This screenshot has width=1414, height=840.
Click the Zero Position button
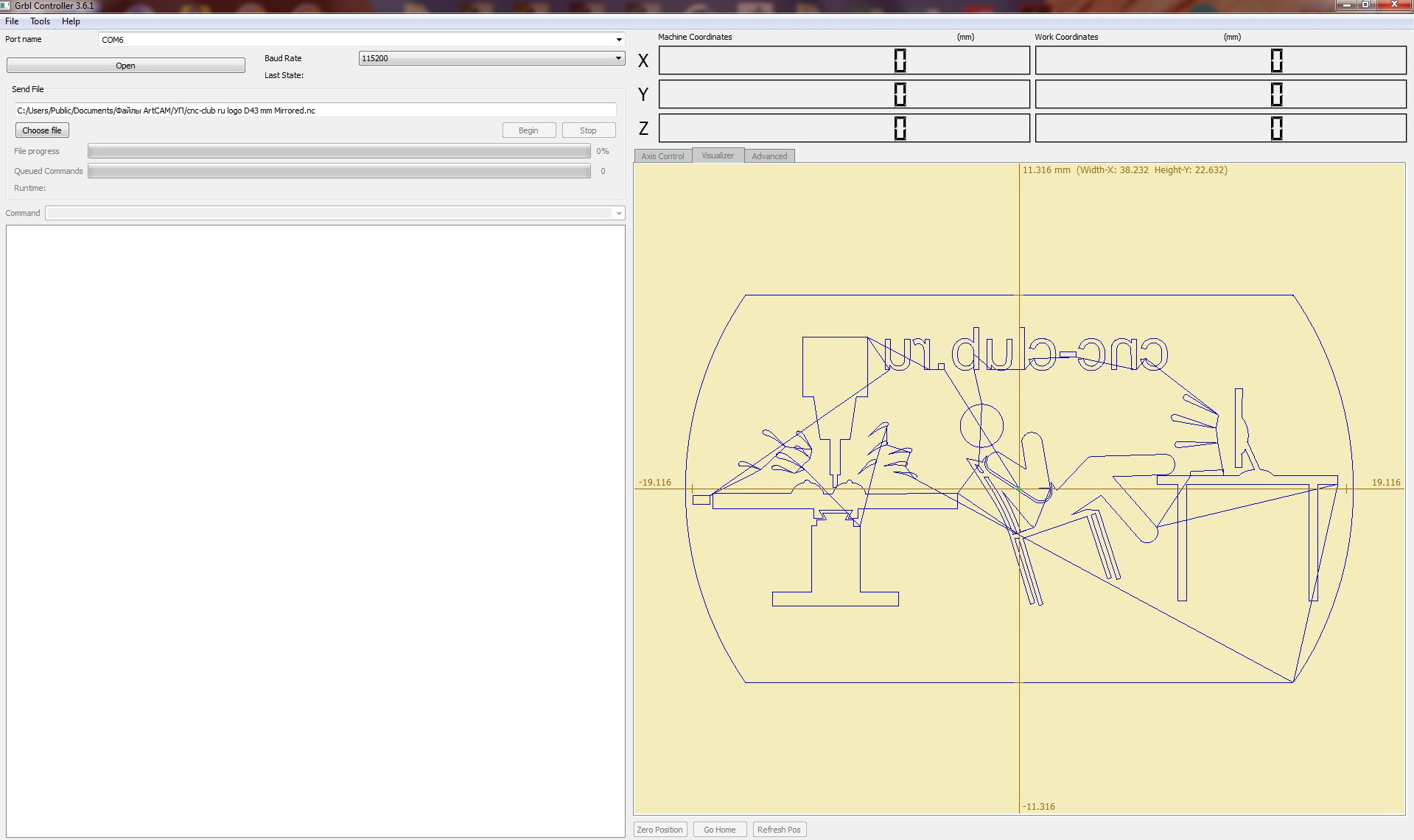(659, 830)
